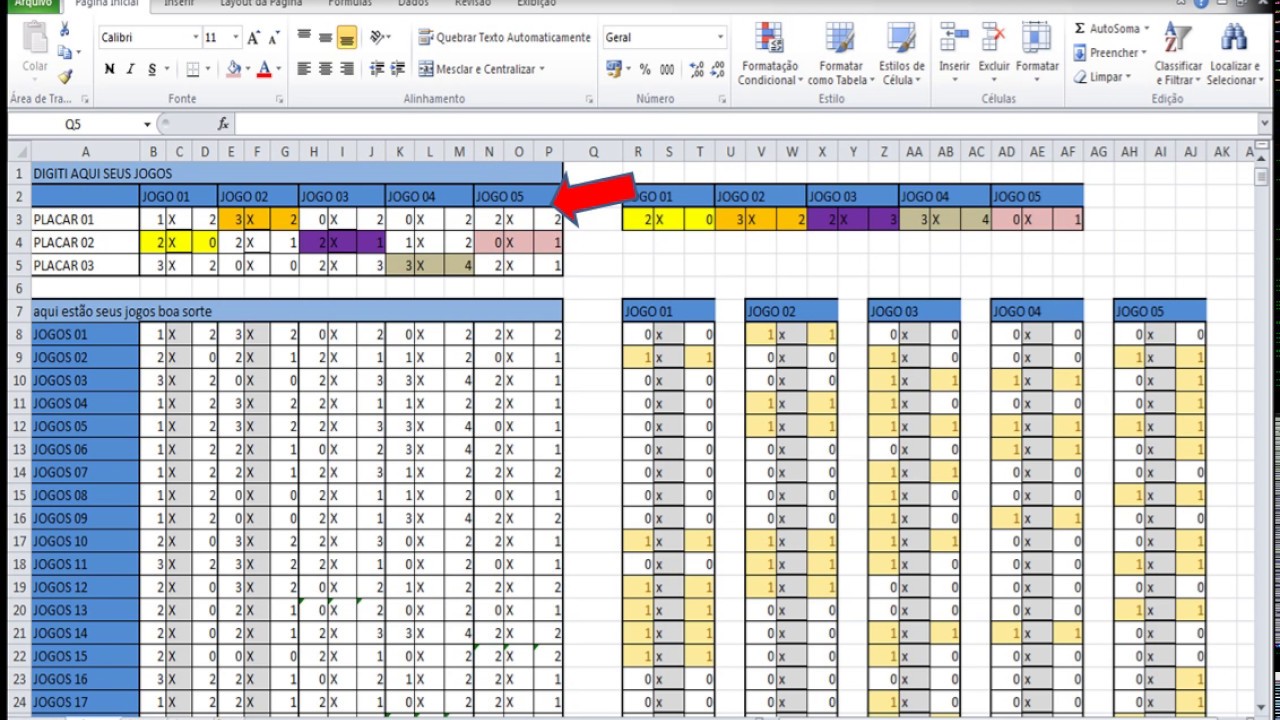Image resolution: width=1280 pixels, height=720 pixels.
Task: Toggle middle vertical alignment
Action: point(325,38)
